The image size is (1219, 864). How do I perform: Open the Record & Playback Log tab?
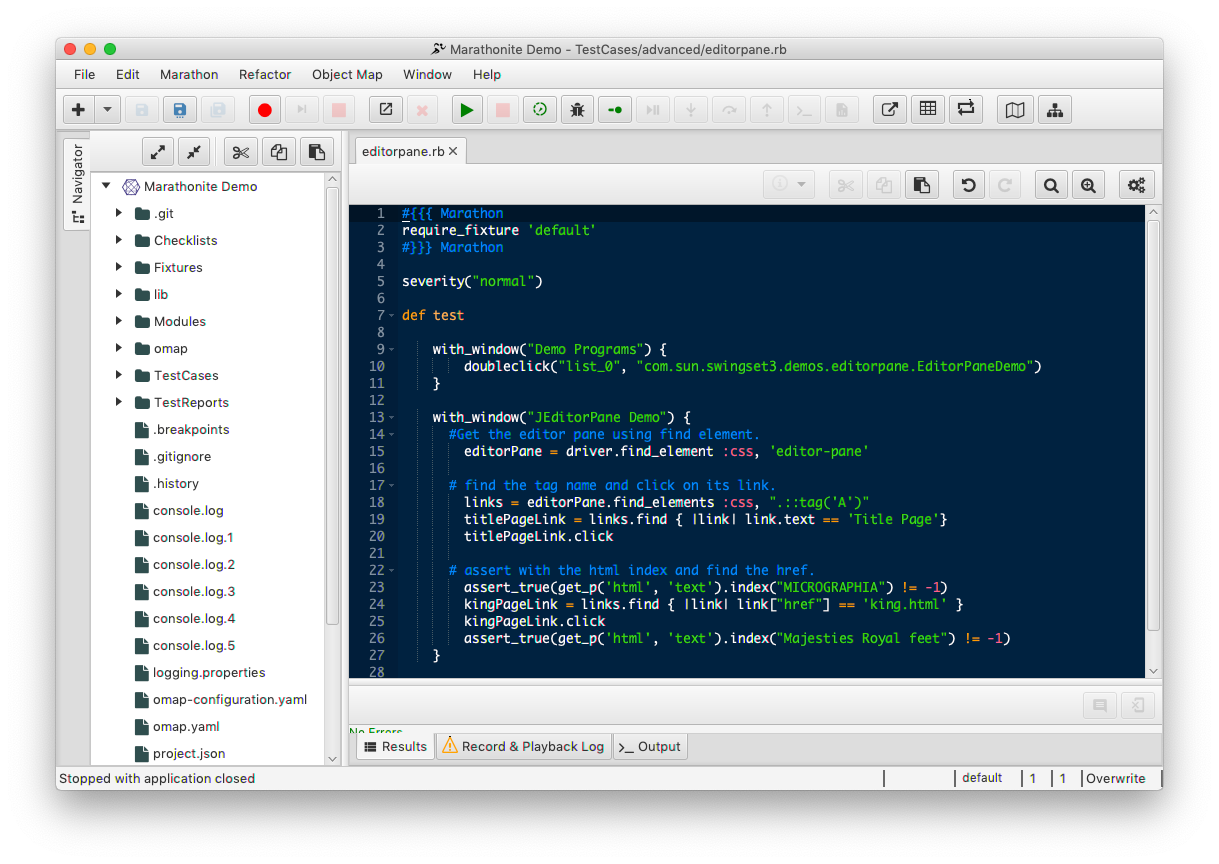pos(524,746)
